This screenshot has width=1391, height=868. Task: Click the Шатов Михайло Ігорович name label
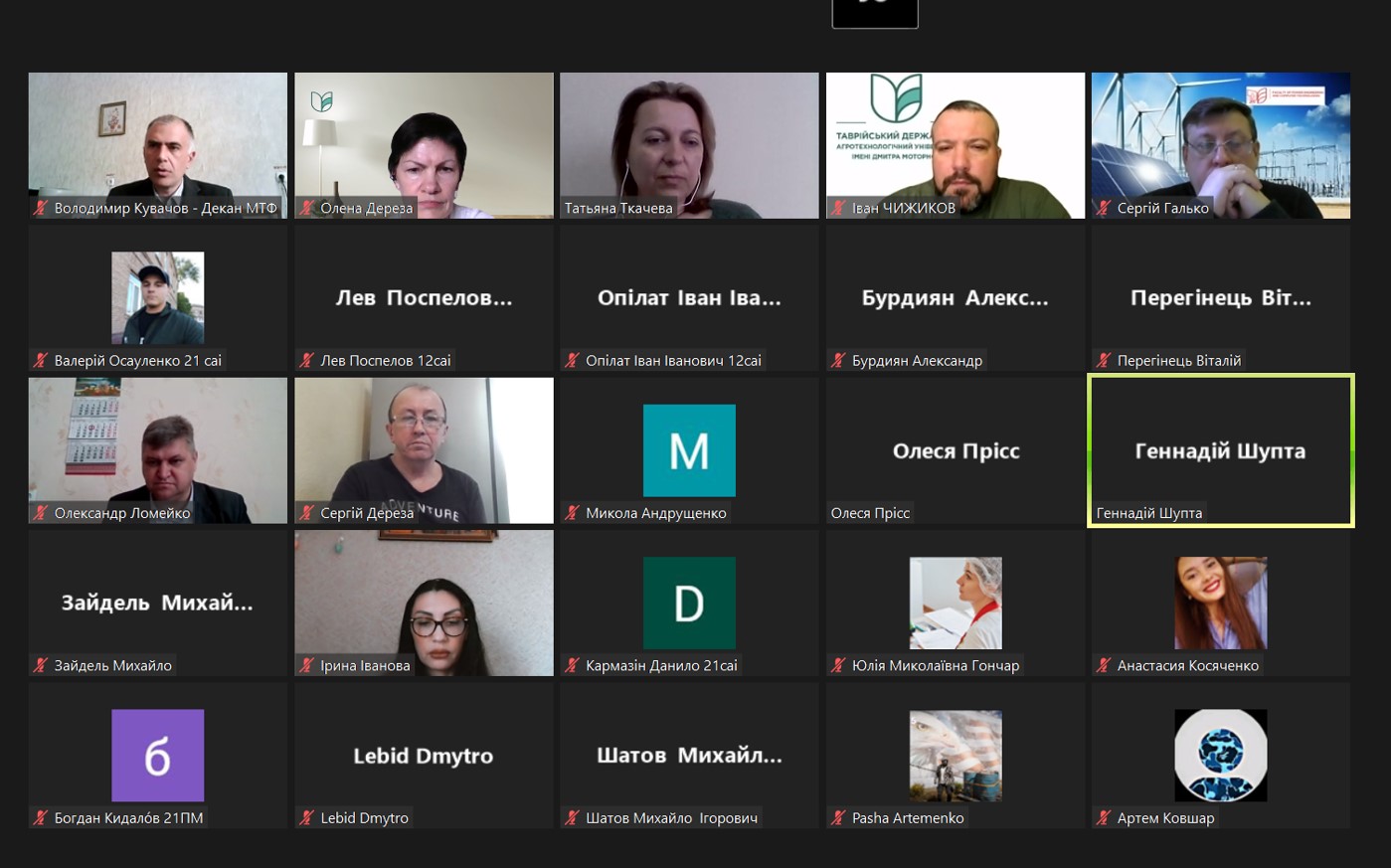[x=671, y=818]
